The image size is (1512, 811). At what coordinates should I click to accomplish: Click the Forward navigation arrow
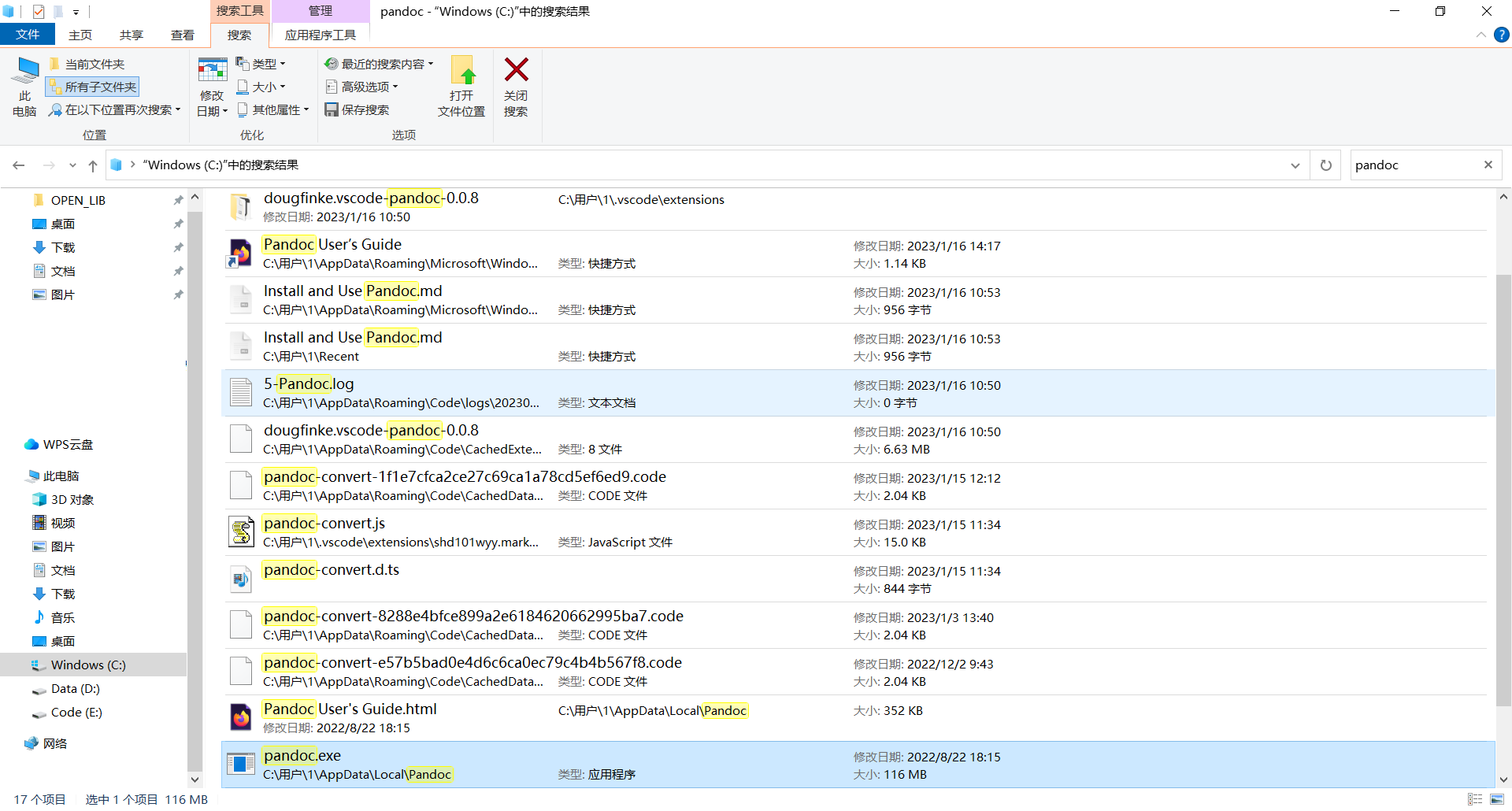click(x=49, y=165)
